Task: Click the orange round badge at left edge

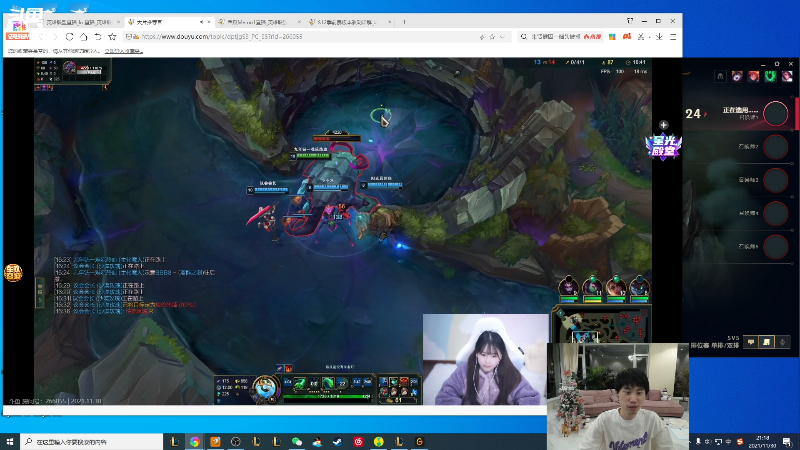Action: tap(13, 273)
